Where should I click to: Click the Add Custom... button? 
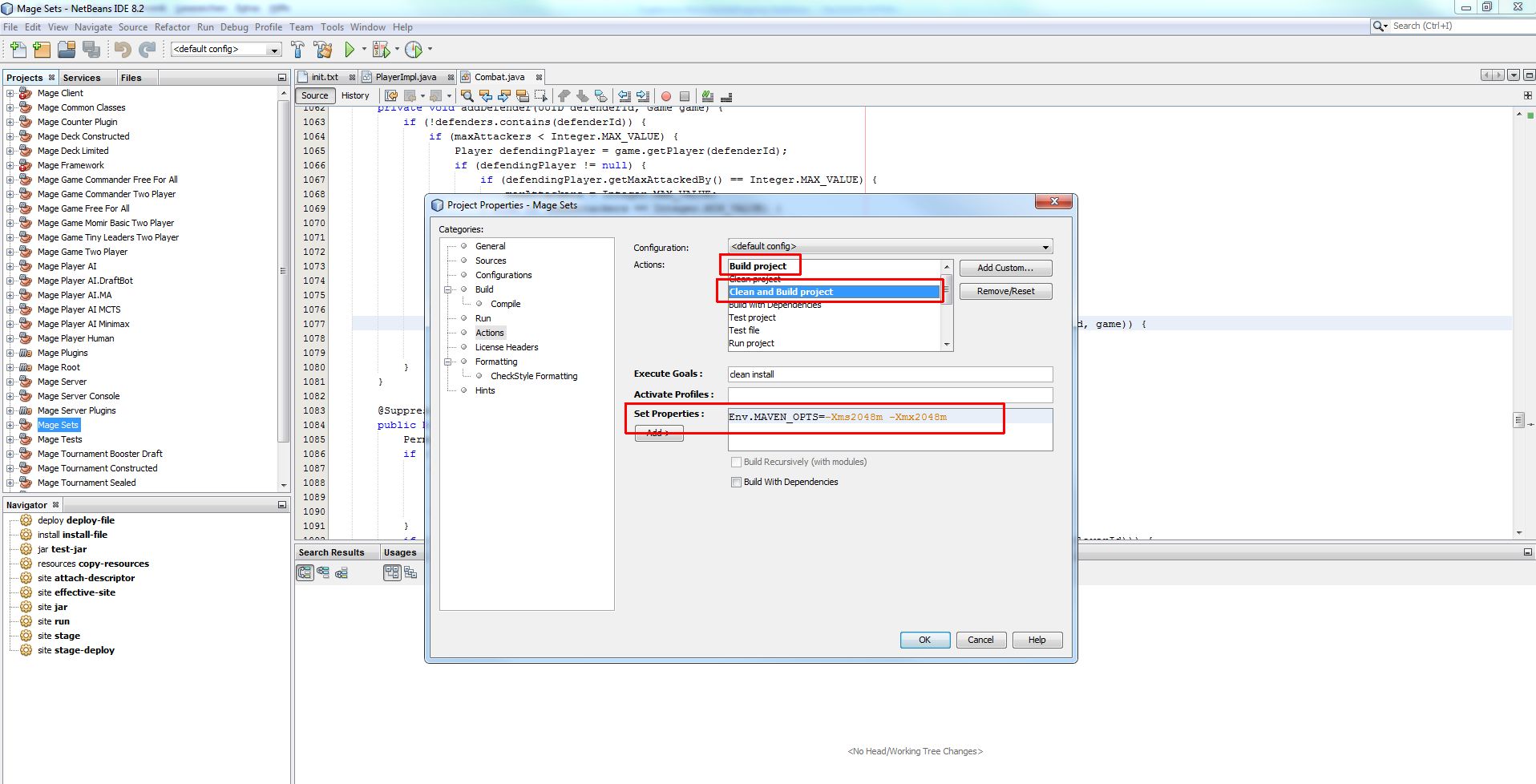point(1005,268)
